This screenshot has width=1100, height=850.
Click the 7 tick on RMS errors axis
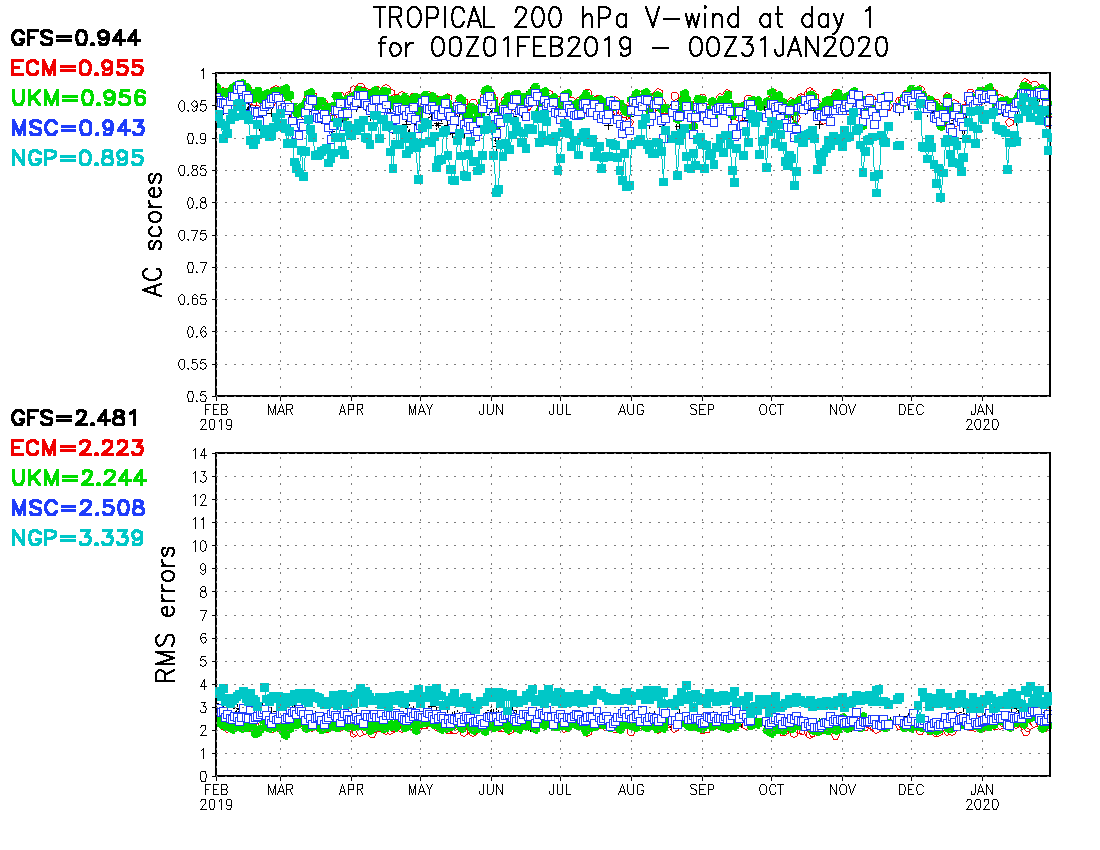coord(203,615)
